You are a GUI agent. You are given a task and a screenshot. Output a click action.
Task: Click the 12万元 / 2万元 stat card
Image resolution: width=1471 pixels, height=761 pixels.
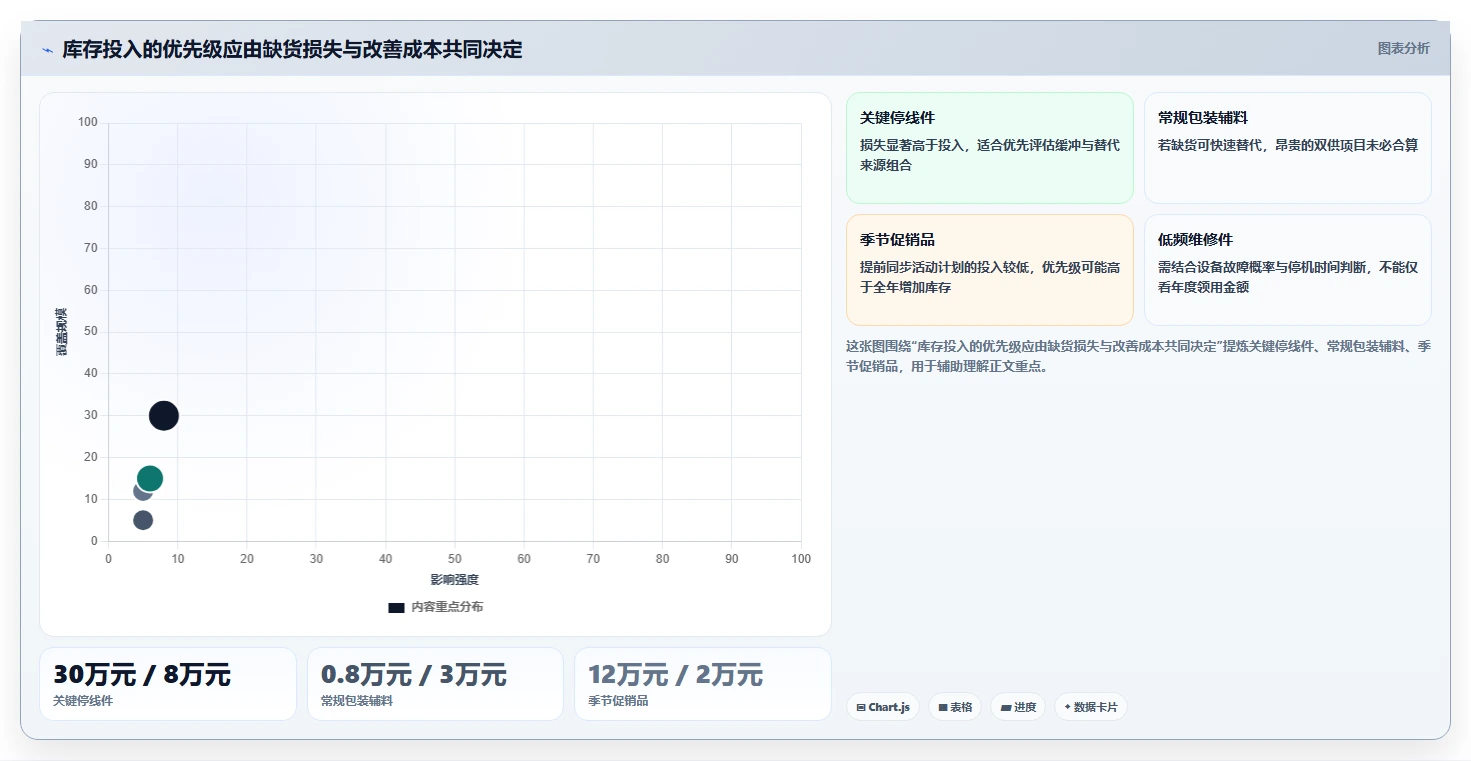tap(703, 684)
